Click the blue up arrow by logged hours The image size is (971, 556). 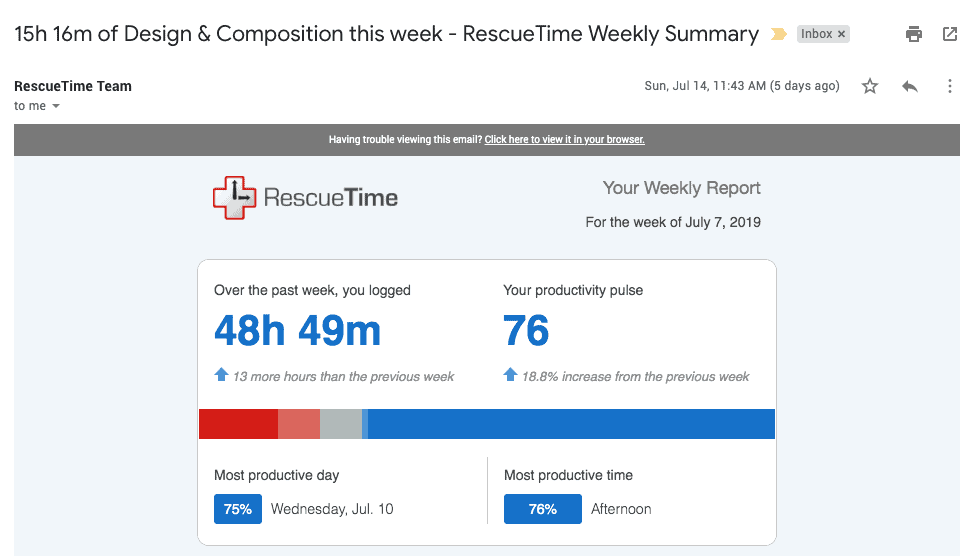coord(222,375)
